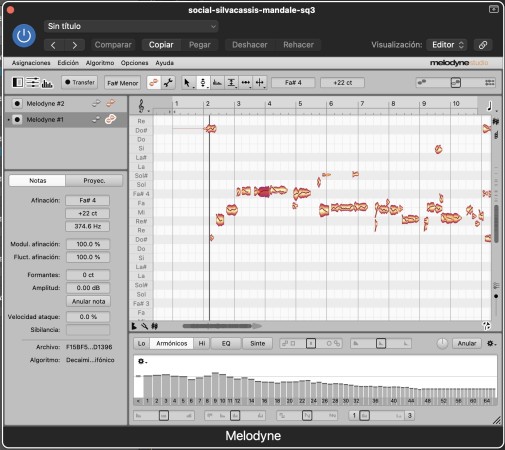Click the link chain icon at top right
Screen dimensions: 505x450
pyautogui.click(x=483, y=45)
